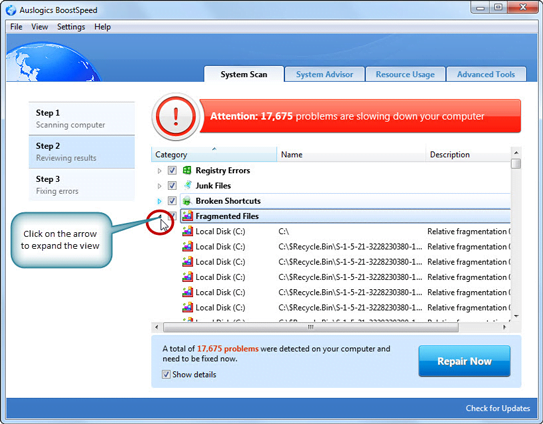Select the Broken Shortcuts row label
This screenshot has width=543, height=424.
[x=228, y=201]
